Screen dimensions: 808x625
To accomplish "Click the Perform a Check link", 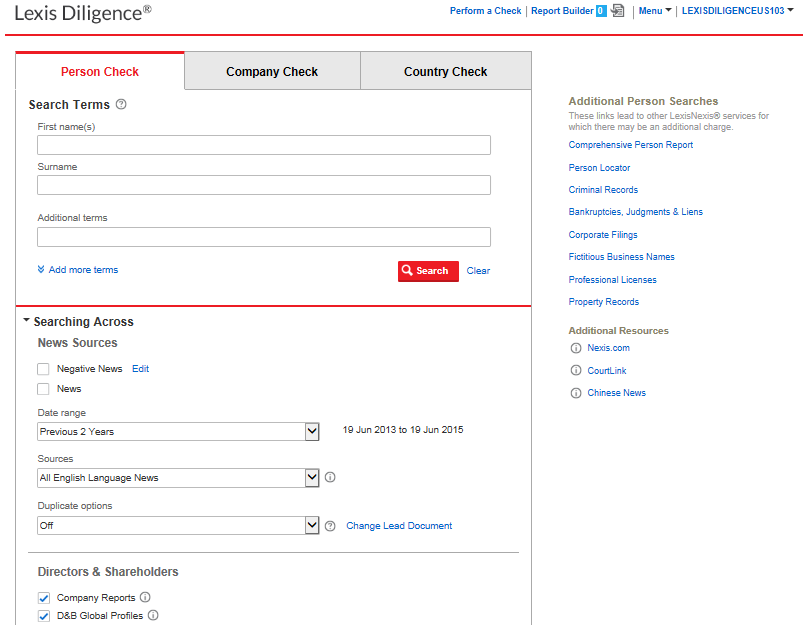I will [x=485, y=11].
